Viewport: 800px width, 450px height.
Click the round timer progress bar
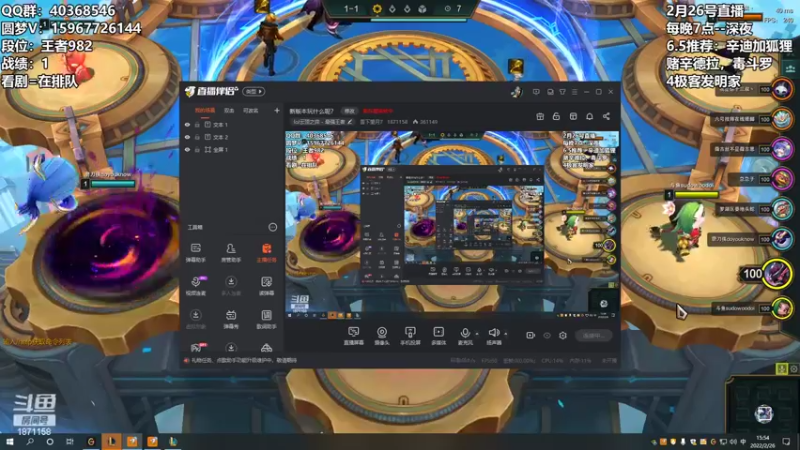[418, 20]
